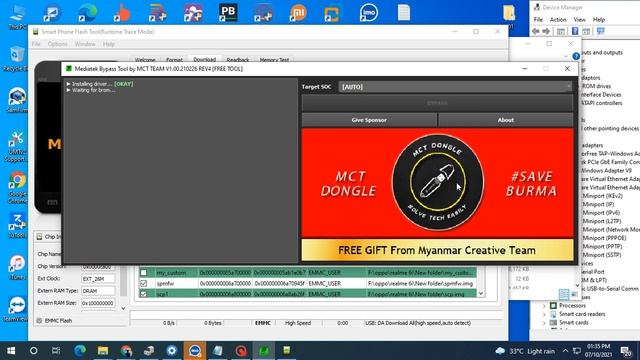Expand the Processors node in Device Manager
Image resolution: width=640 pixels, height=360 pixels.
(544, 305)
